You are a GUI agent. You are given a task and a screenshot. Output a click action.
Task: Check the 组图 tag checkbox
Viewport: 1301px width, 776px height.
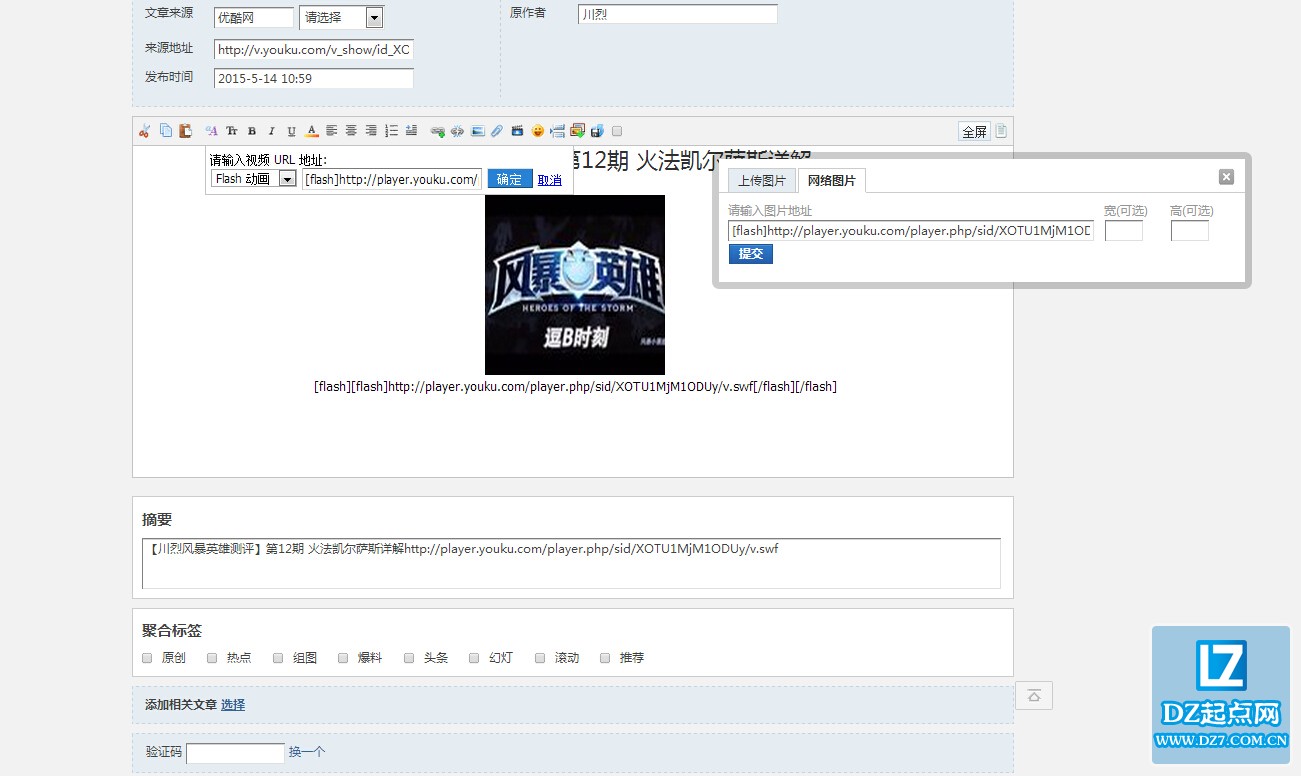[x=278, y=658]
